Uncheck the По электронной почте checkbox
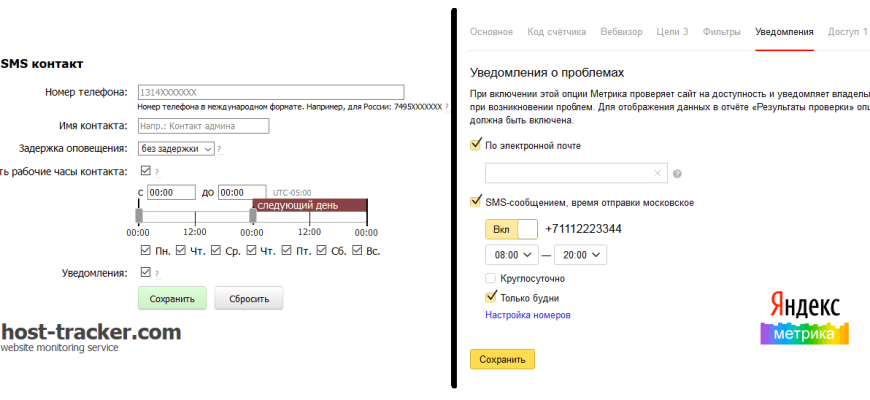The height and width of the screenshot is (400, 870). click(x=476, y=145)
